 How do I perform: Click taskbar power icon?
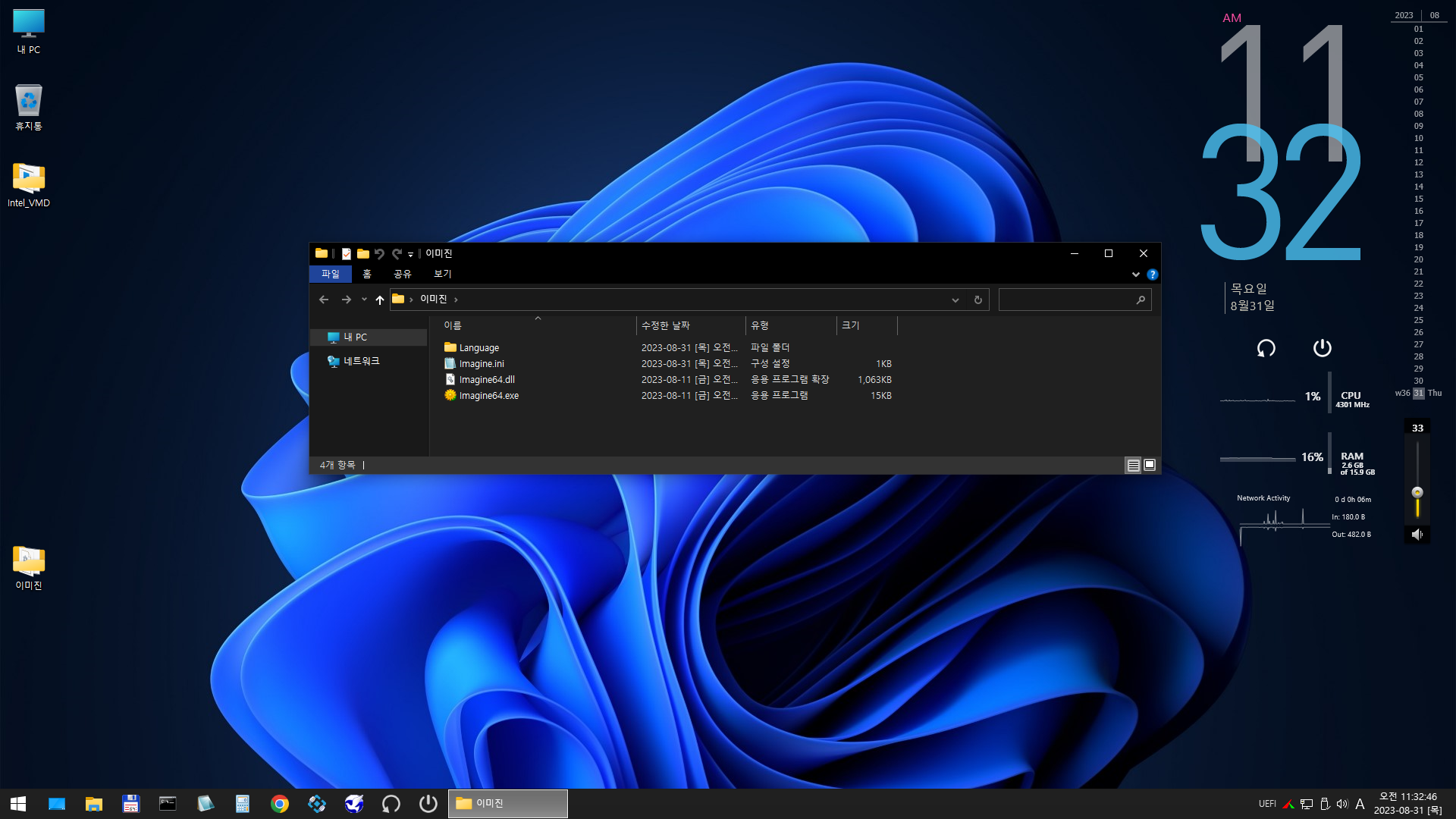(x=428, y=804)
